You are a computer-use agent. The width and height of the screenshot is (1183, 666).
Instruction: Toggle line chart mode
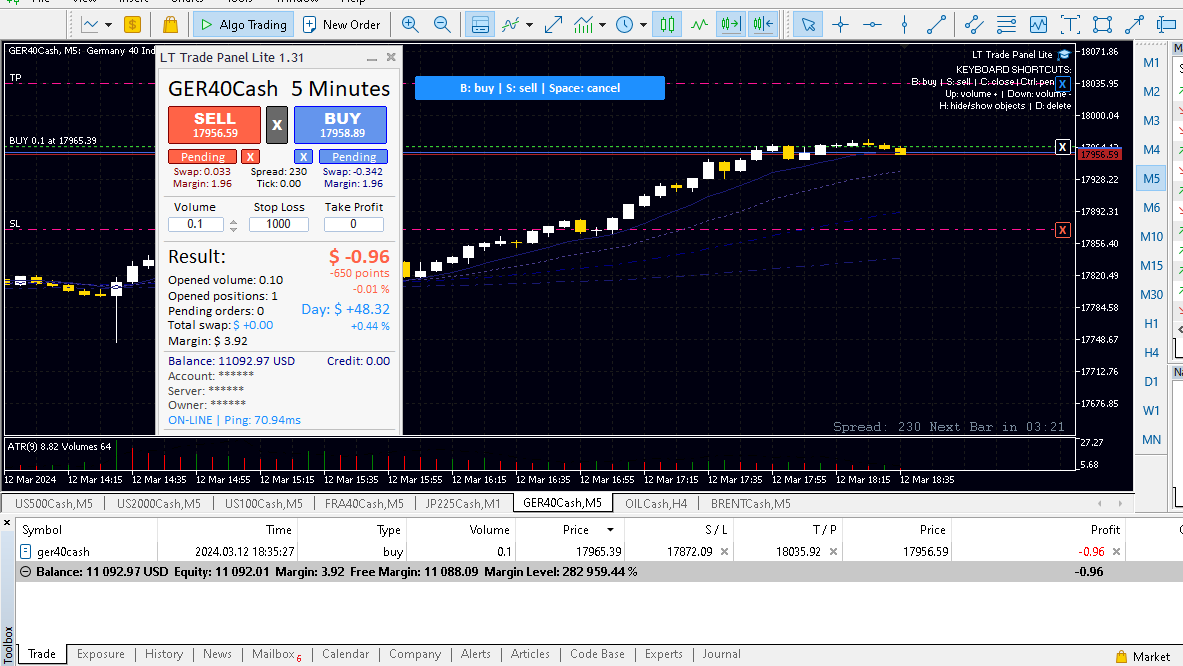point(699,25)
